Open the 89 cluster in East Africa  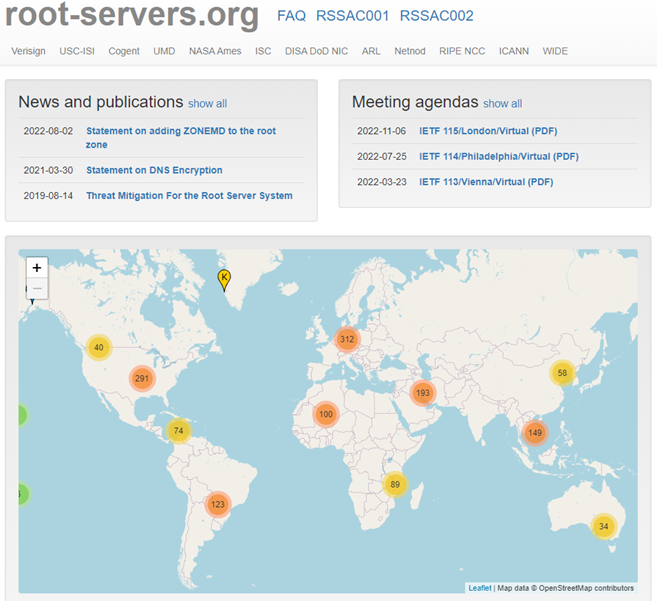click(x=395, y=484)
